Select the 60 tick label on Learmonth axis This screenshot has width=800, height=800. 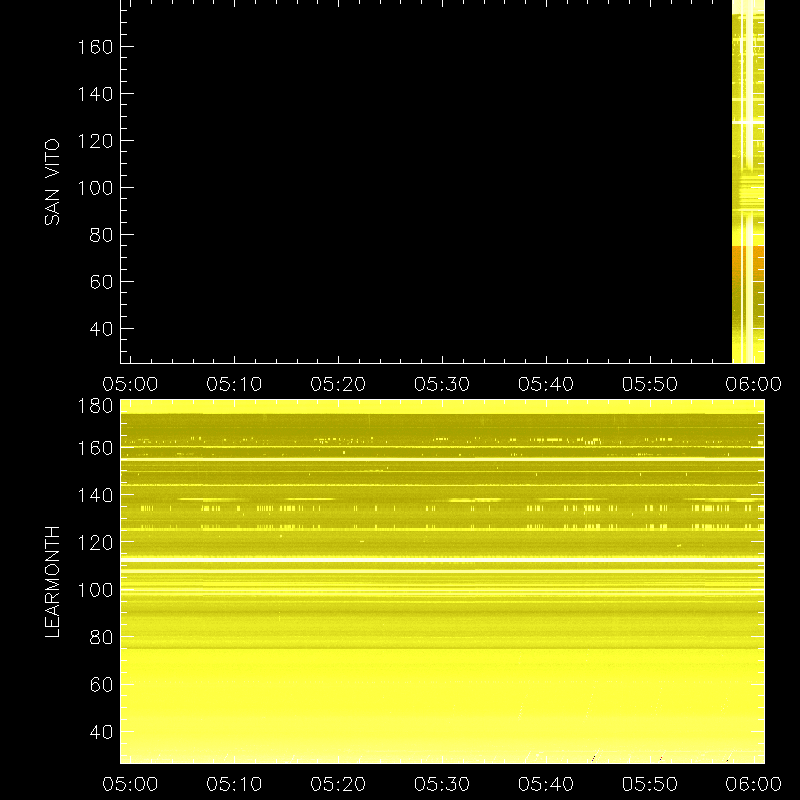(101, 684)
